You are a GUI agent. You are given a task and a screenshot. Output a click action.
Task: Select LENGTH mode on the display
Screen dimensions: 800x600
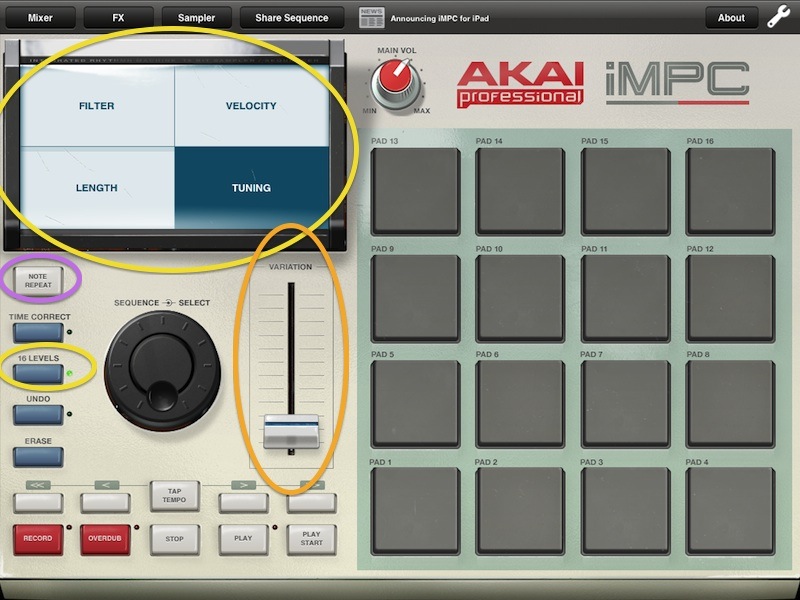(x=97, y=188)
